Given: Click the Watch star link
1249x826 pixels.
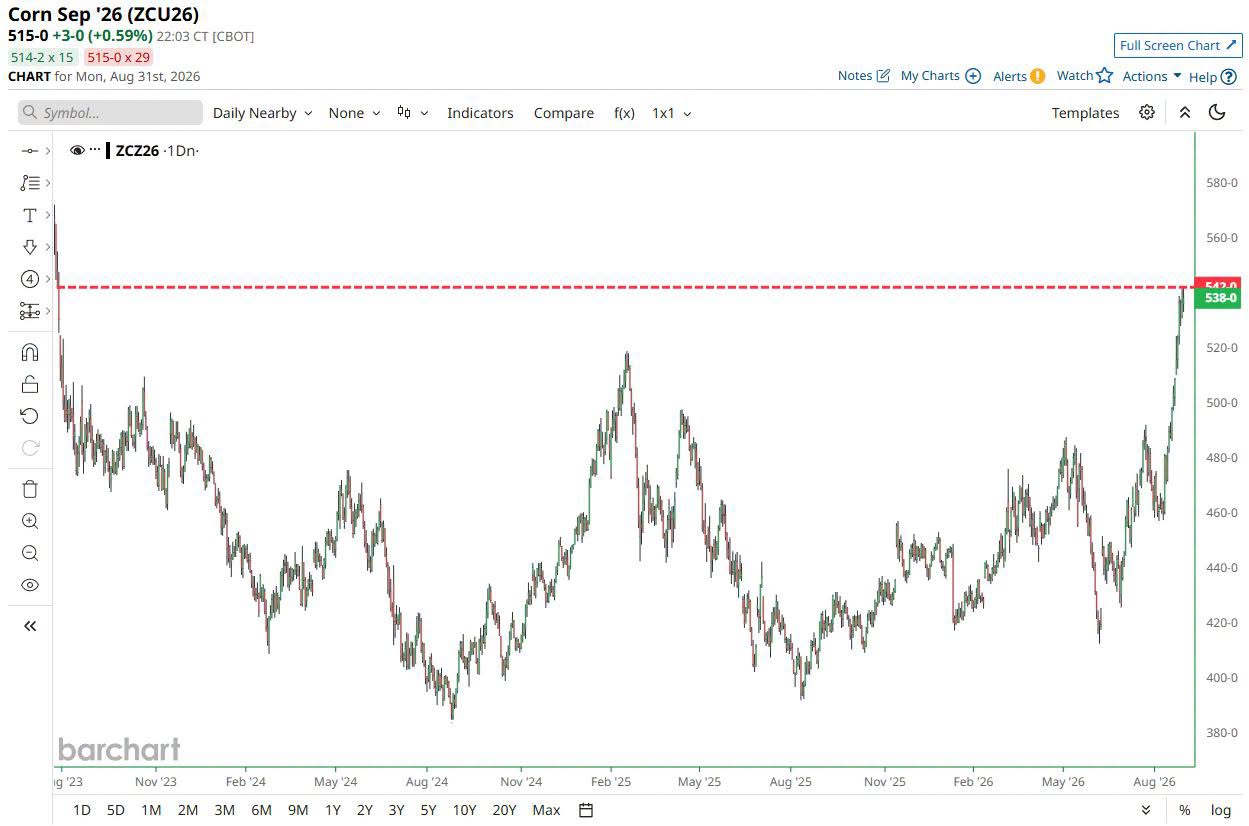Looking at the screenshot, I should 1085,76.
